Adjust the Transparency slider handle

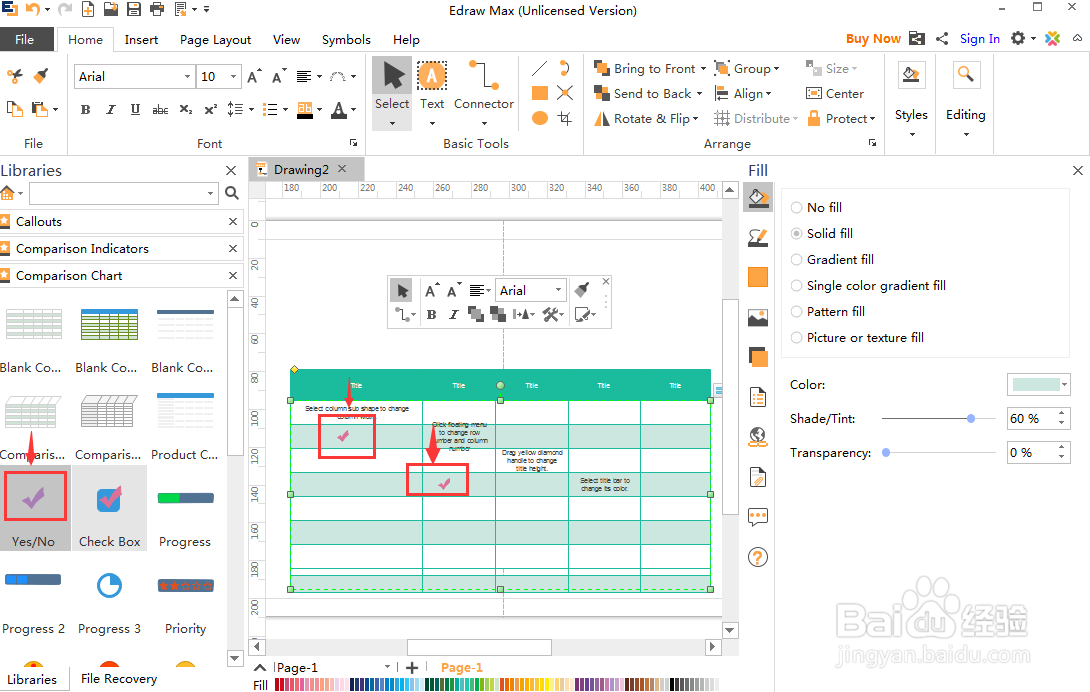(x=886, y=453)
